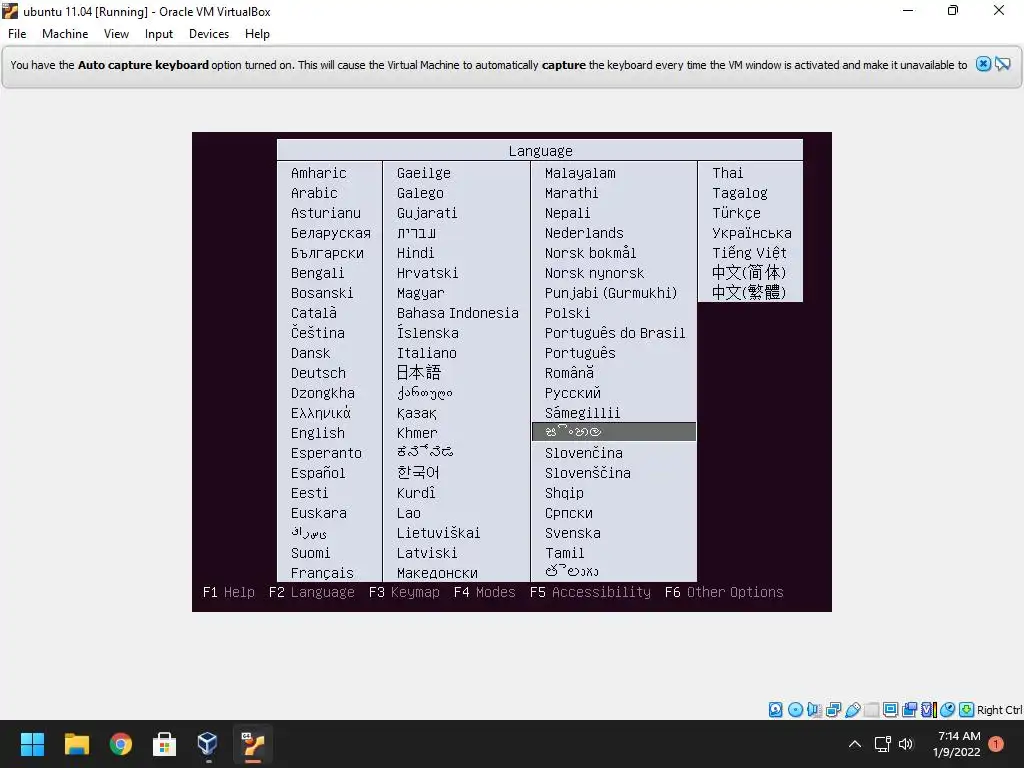
Task: Select Türkçe from the language list
Action: pyautogui.click(x=736, y=213)
